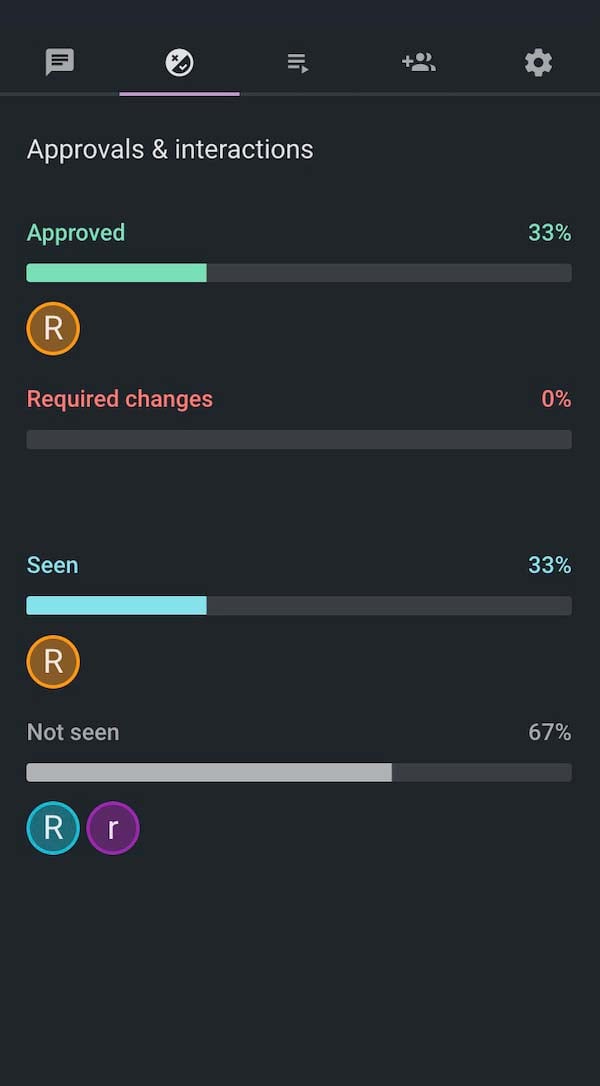Open the add people tab icon

418,62
